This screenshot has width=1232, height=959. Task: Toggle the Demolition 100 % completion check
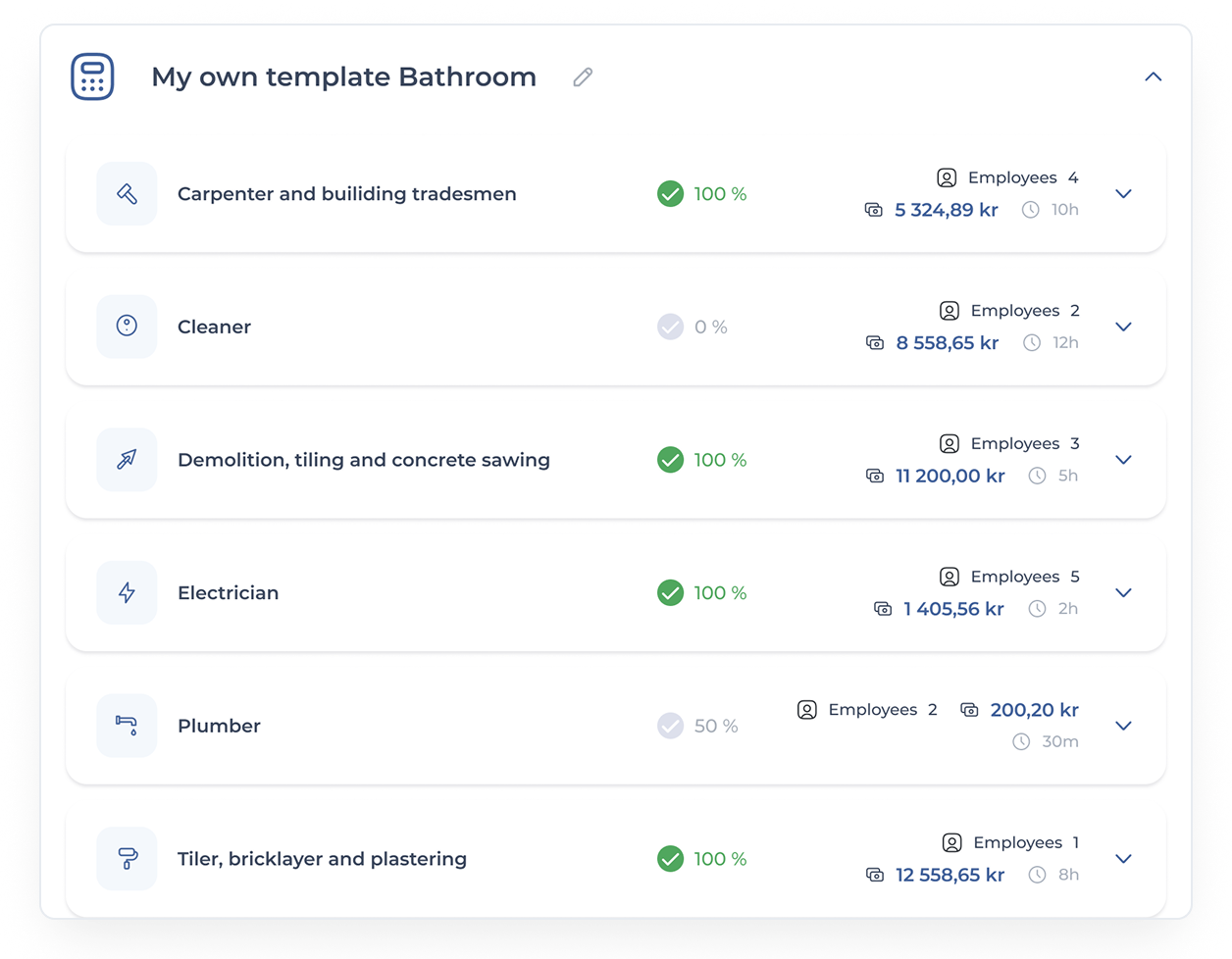[x=670, y=460]
